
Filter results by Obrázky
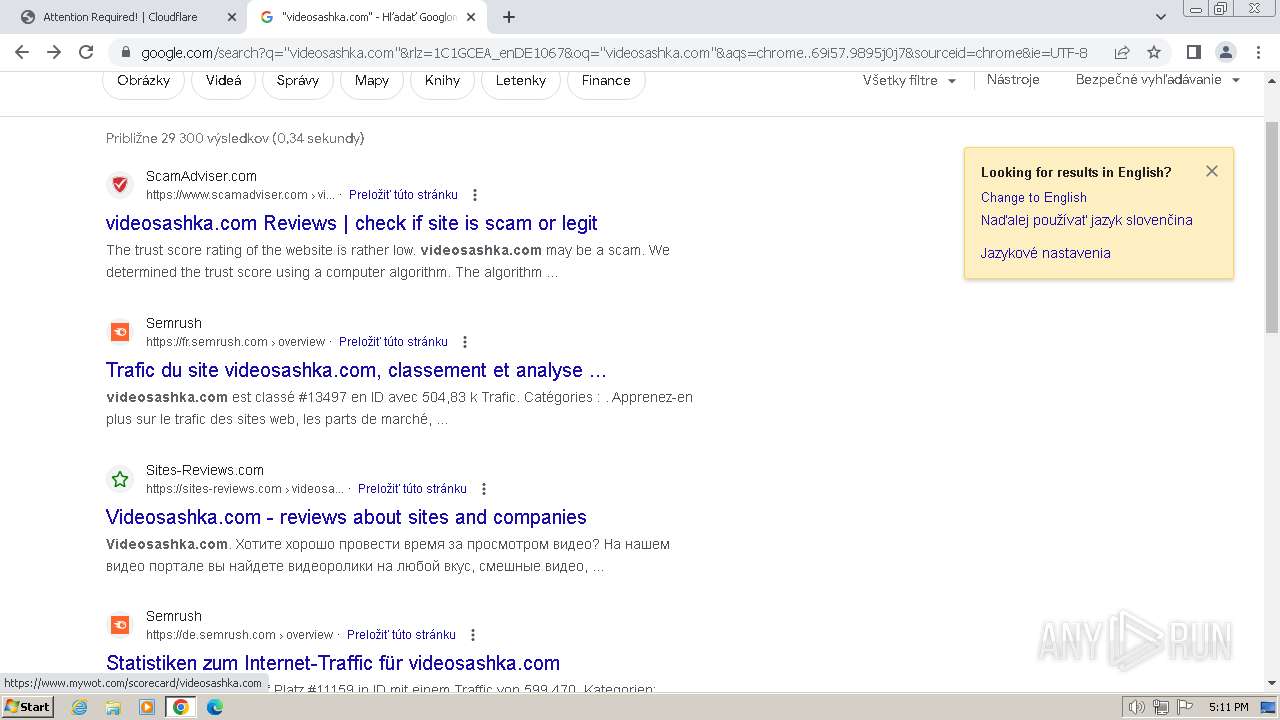click(x=143, y=80)
